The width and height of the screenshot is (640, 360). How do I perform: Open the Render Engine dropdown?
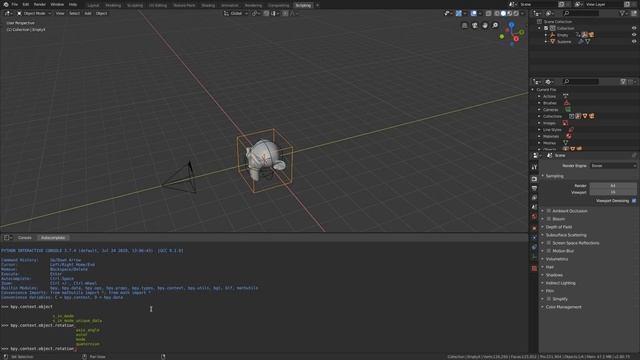613,166
